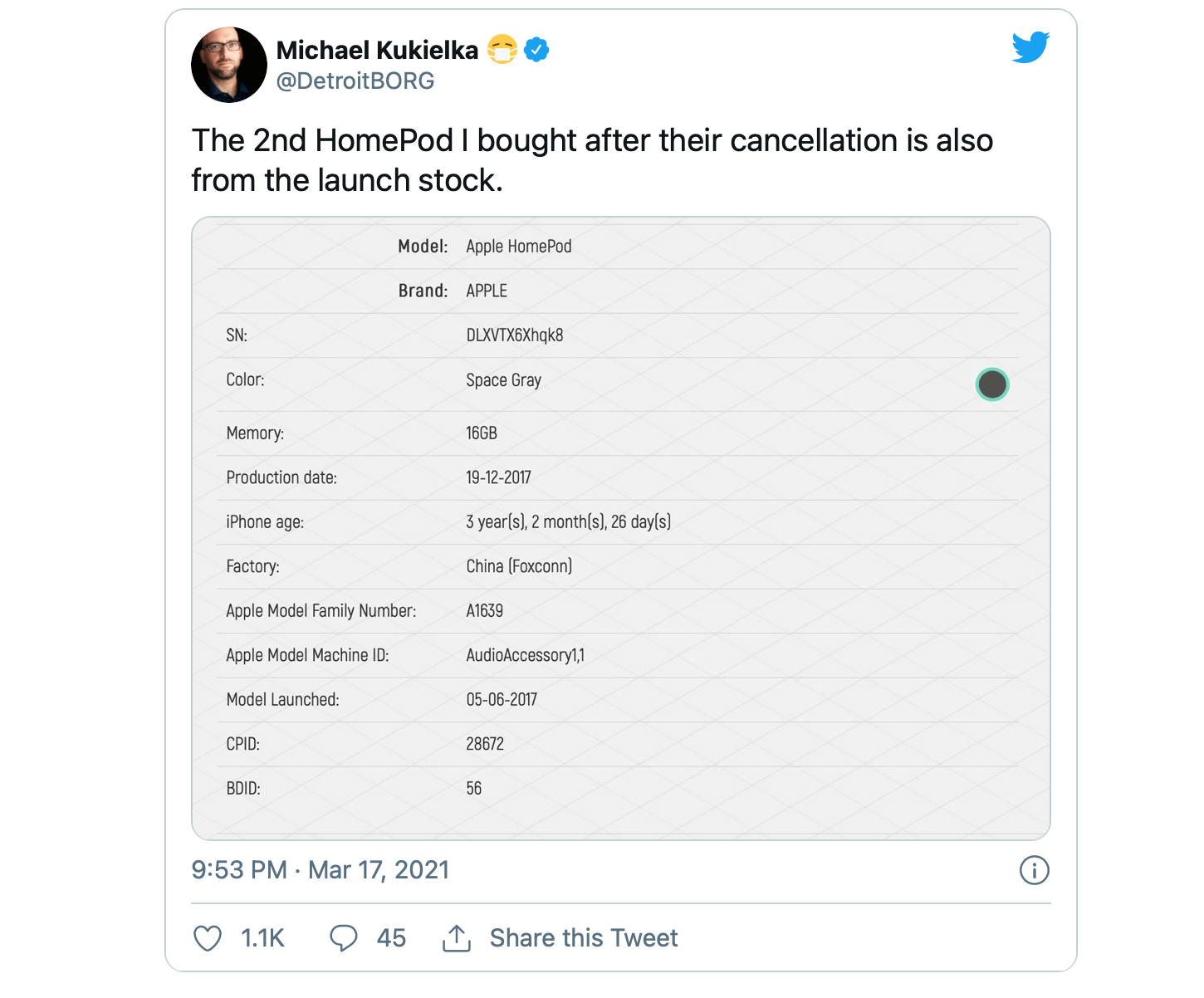The width and height of the screenshot is (1204, 998).
Task: Click the serial number DLXVTX6Xhqk8
Action: [x=515, y=335]
